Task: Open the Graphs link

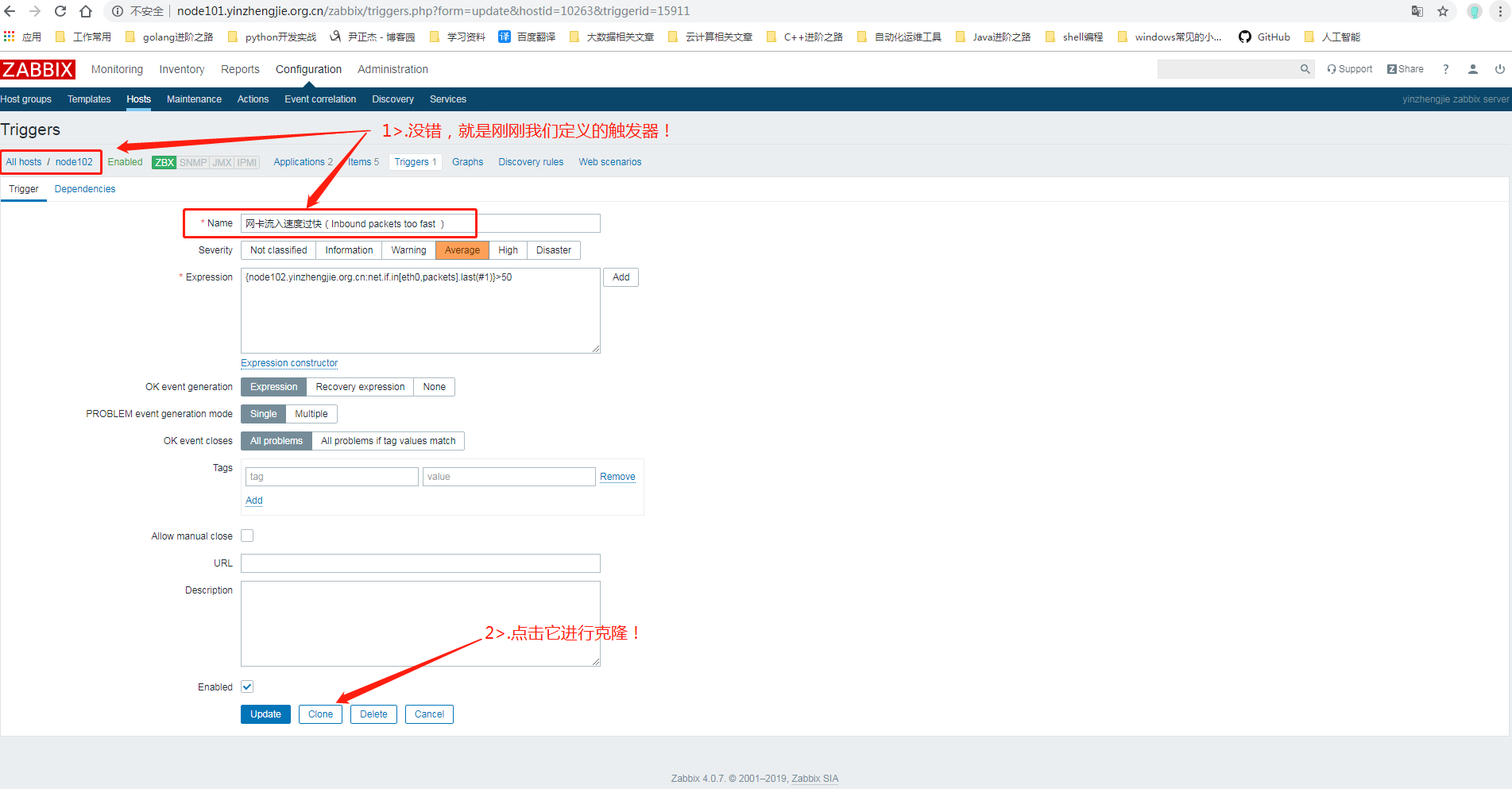Action: 467,162
